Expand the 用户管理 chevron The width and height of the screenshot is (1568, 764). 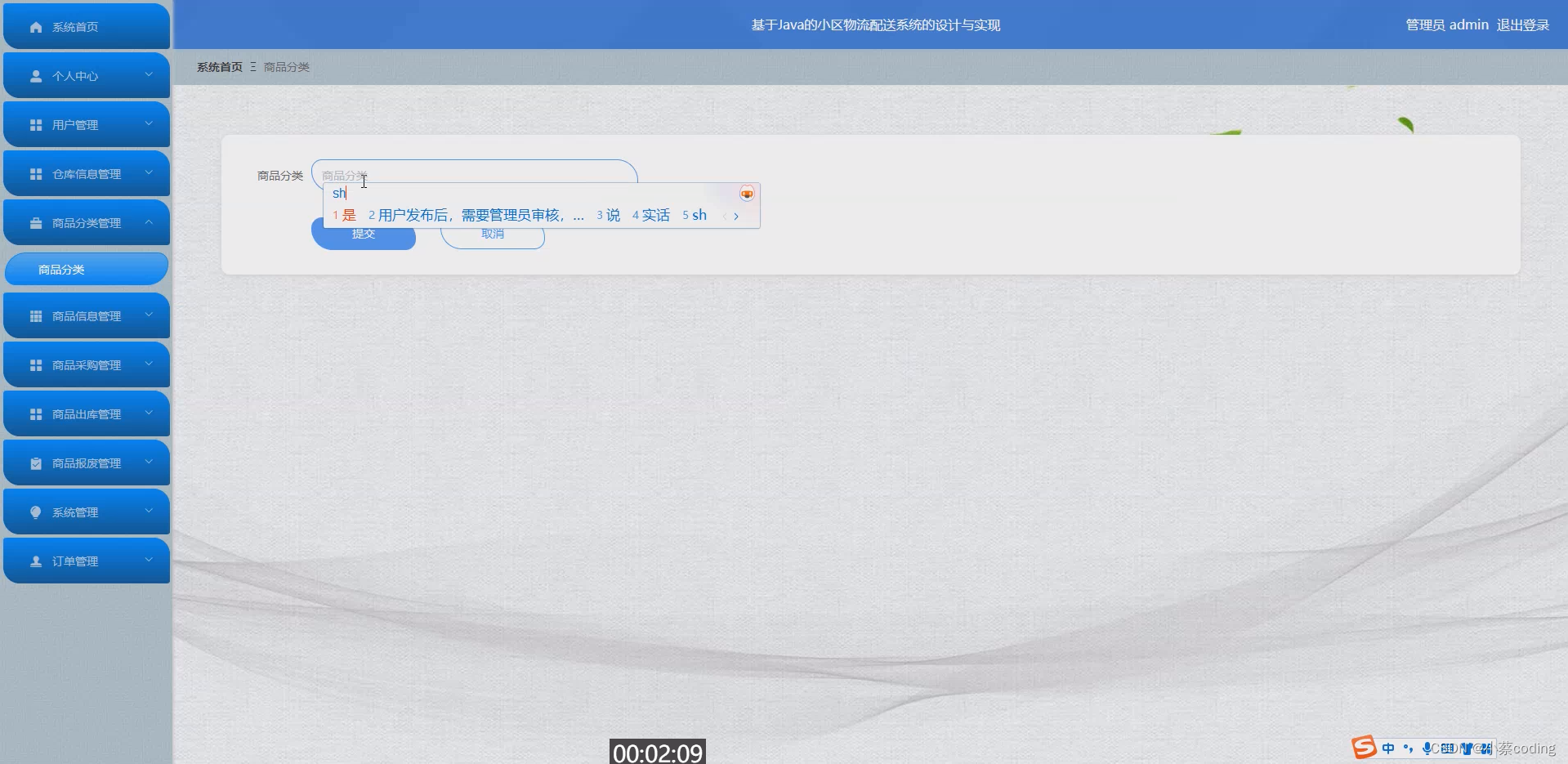149,123
